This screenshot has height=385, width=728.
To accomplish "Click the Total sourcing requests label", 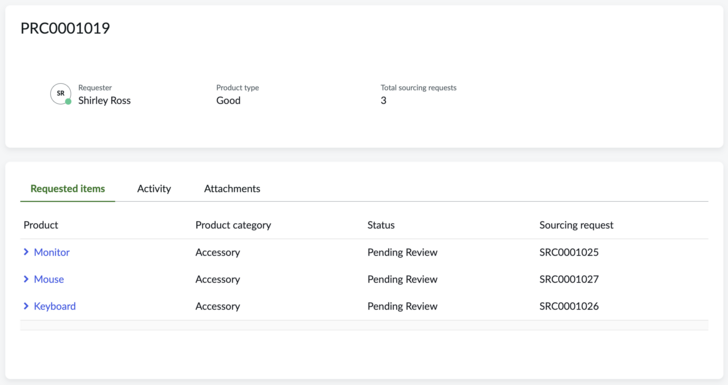I will tap(419, 87).
